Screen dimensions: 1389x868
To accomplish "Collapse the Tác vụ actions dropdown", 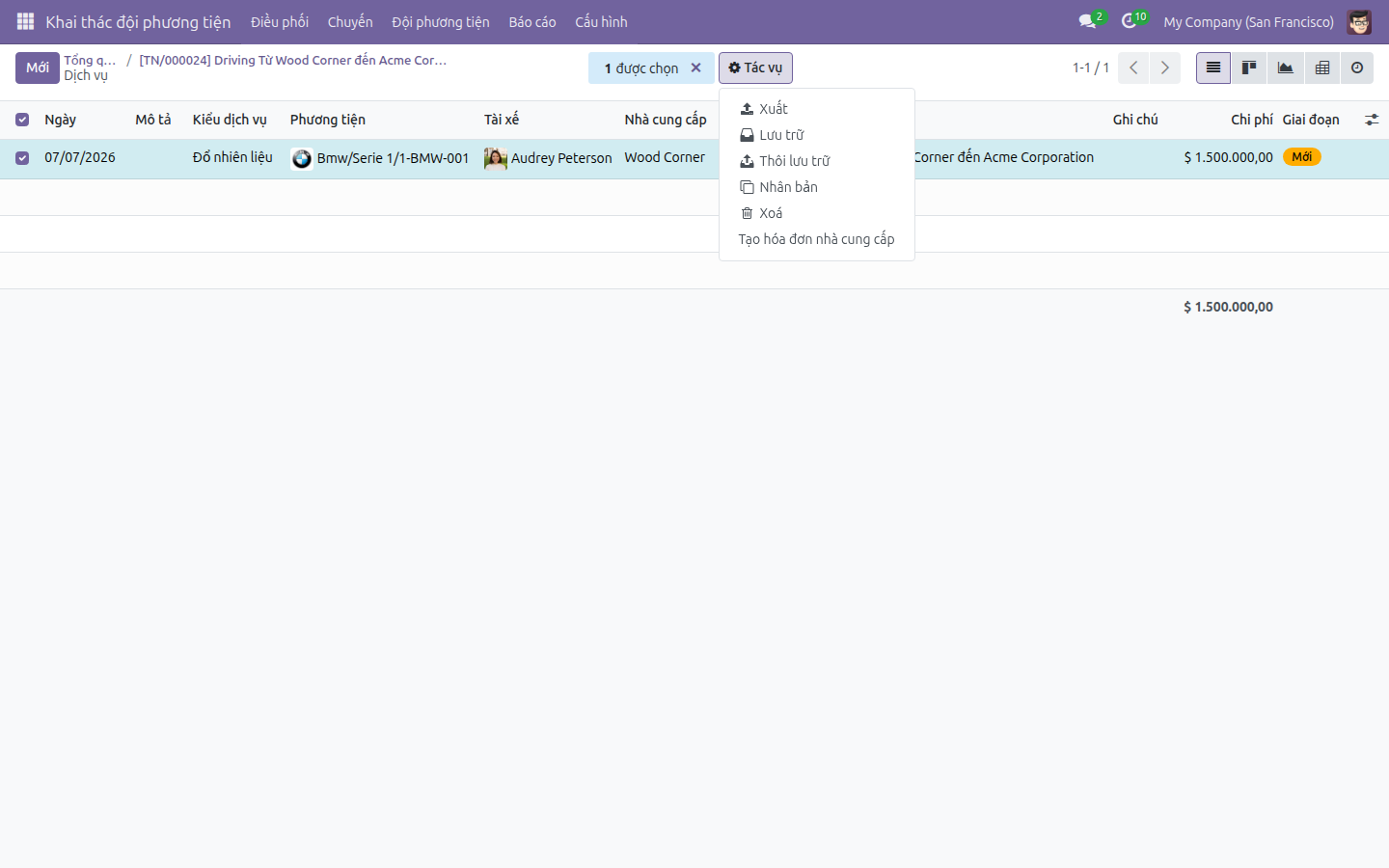I will click(x=755, y=68).
